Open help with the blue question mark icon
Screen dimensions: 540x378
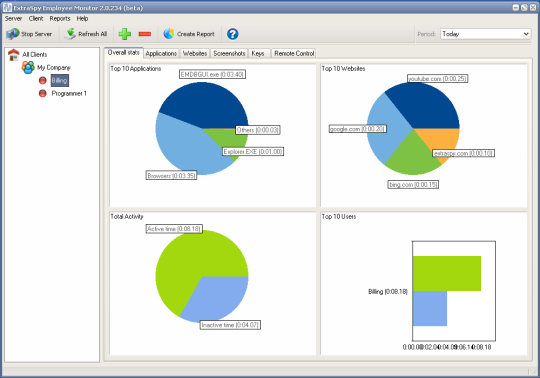click(x=232, y=34)
